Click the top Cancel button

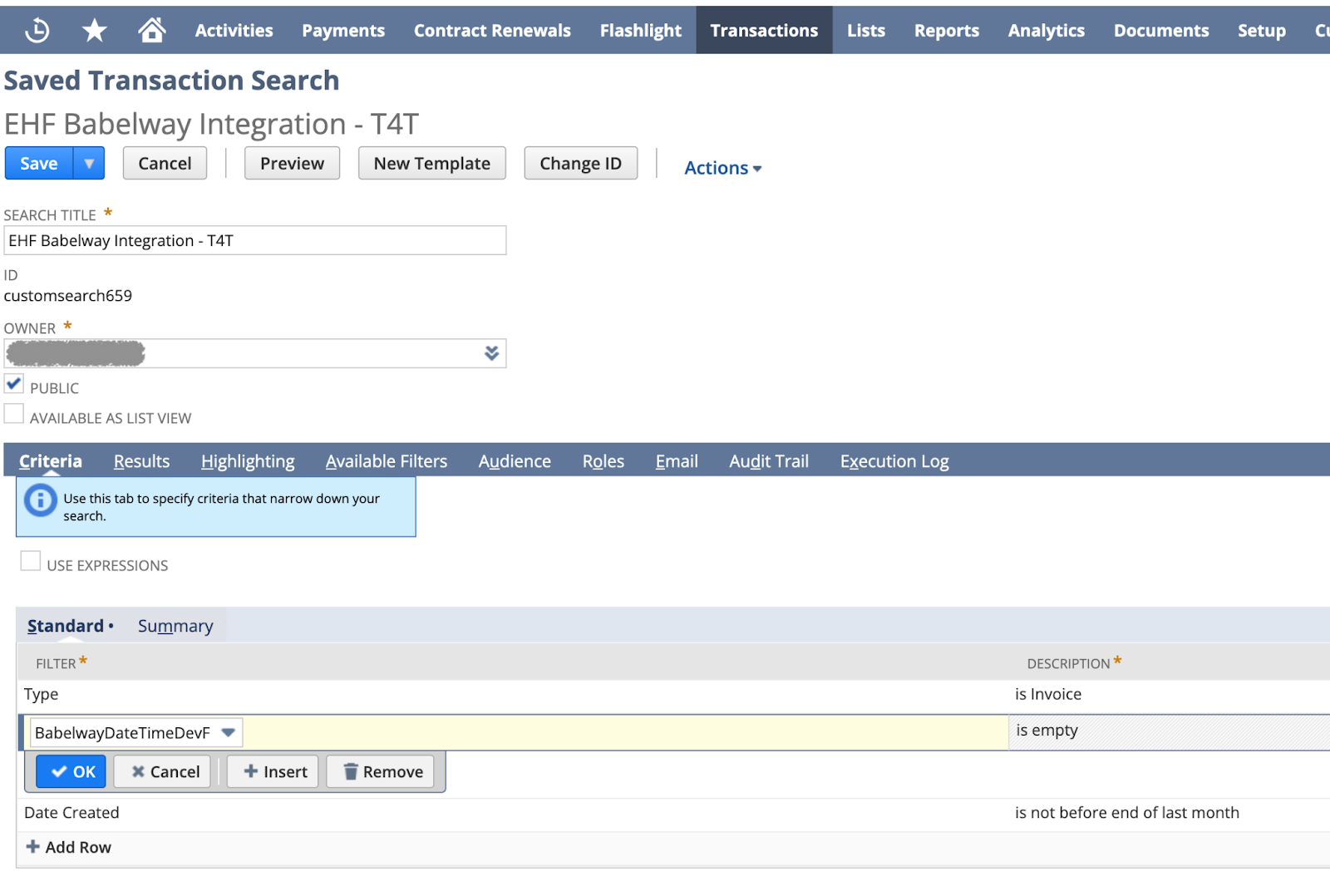coord(165,163)
